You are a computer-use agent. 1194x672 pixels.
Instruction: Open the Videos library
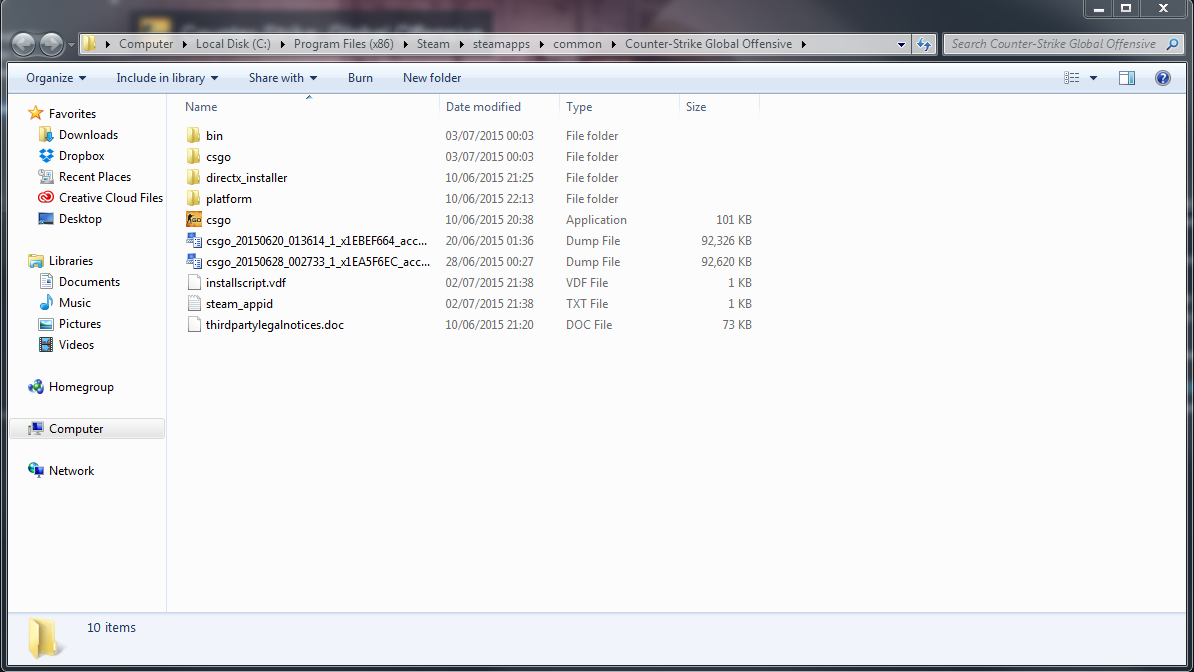tap(66, 344)
